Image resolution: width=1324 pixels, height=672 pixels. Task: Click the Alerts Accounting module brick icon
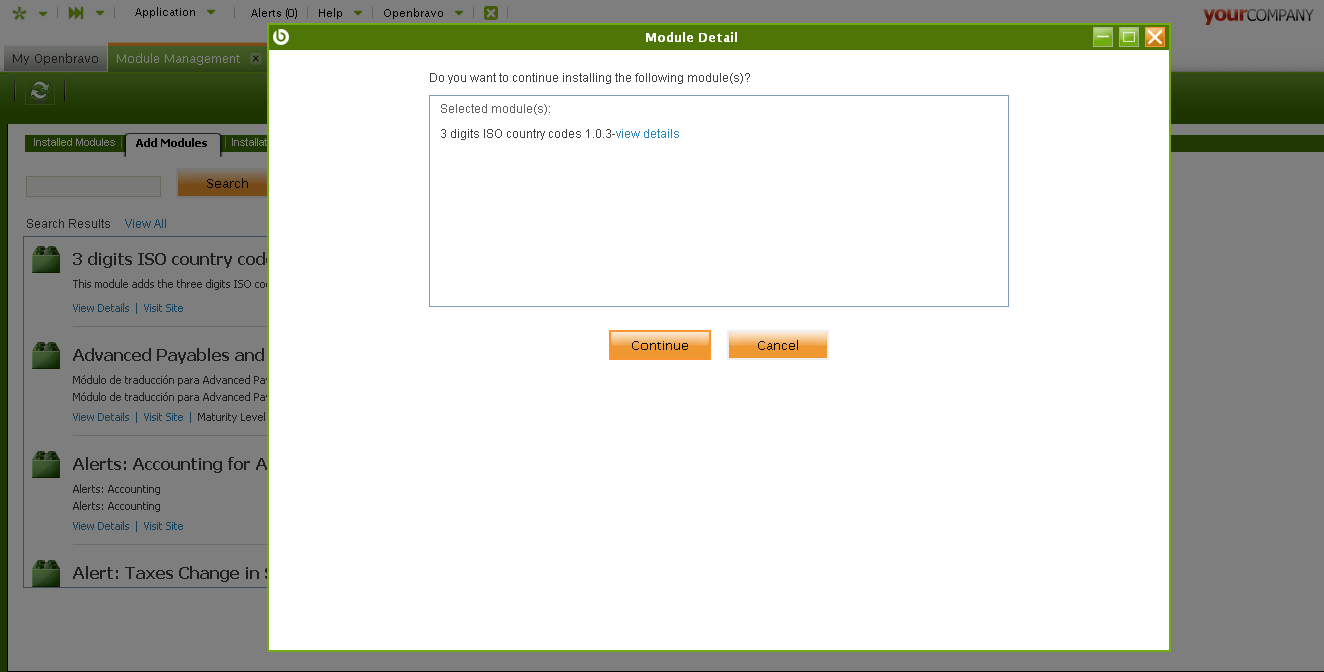[x=46, y=465]
